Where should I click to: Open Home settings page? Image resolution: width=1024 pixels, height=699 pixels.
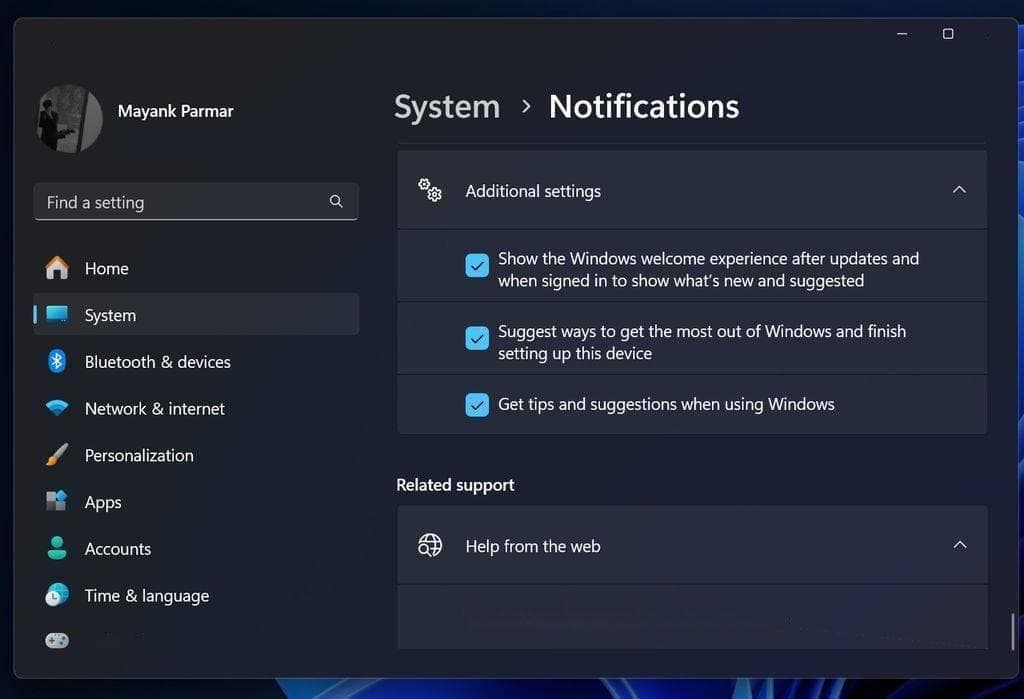coord(196,268)
